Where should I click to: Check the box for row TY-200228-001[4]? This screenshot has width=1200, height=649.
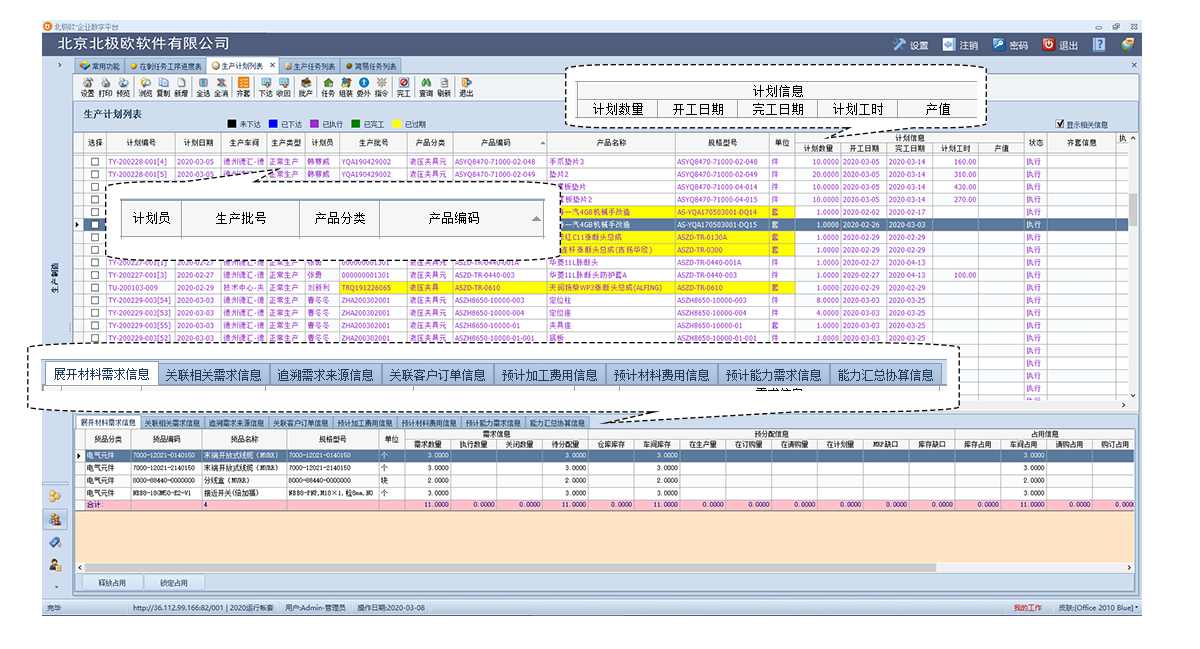tap(95, 161)
